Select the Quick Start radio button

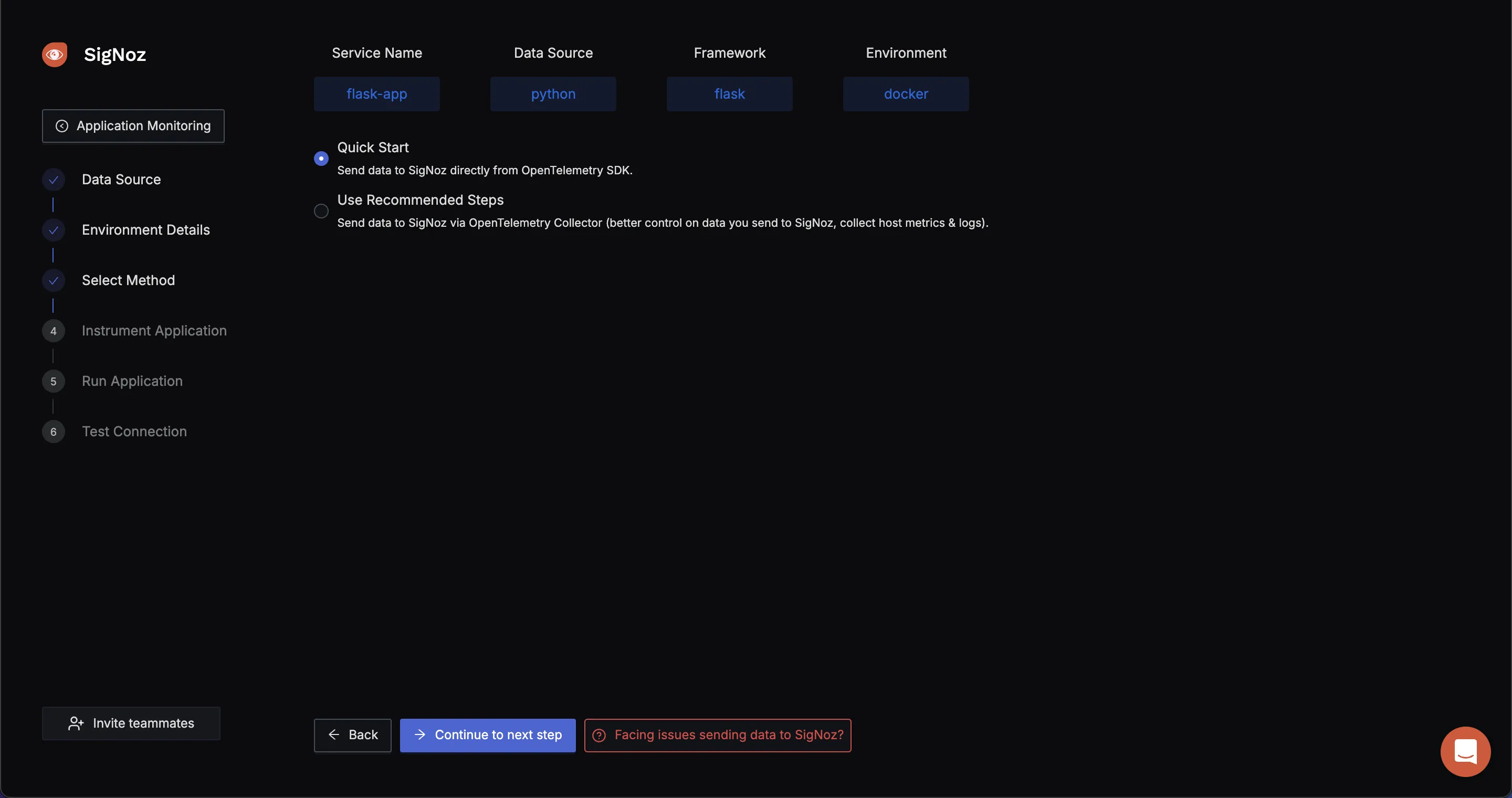tap(321, 159)
